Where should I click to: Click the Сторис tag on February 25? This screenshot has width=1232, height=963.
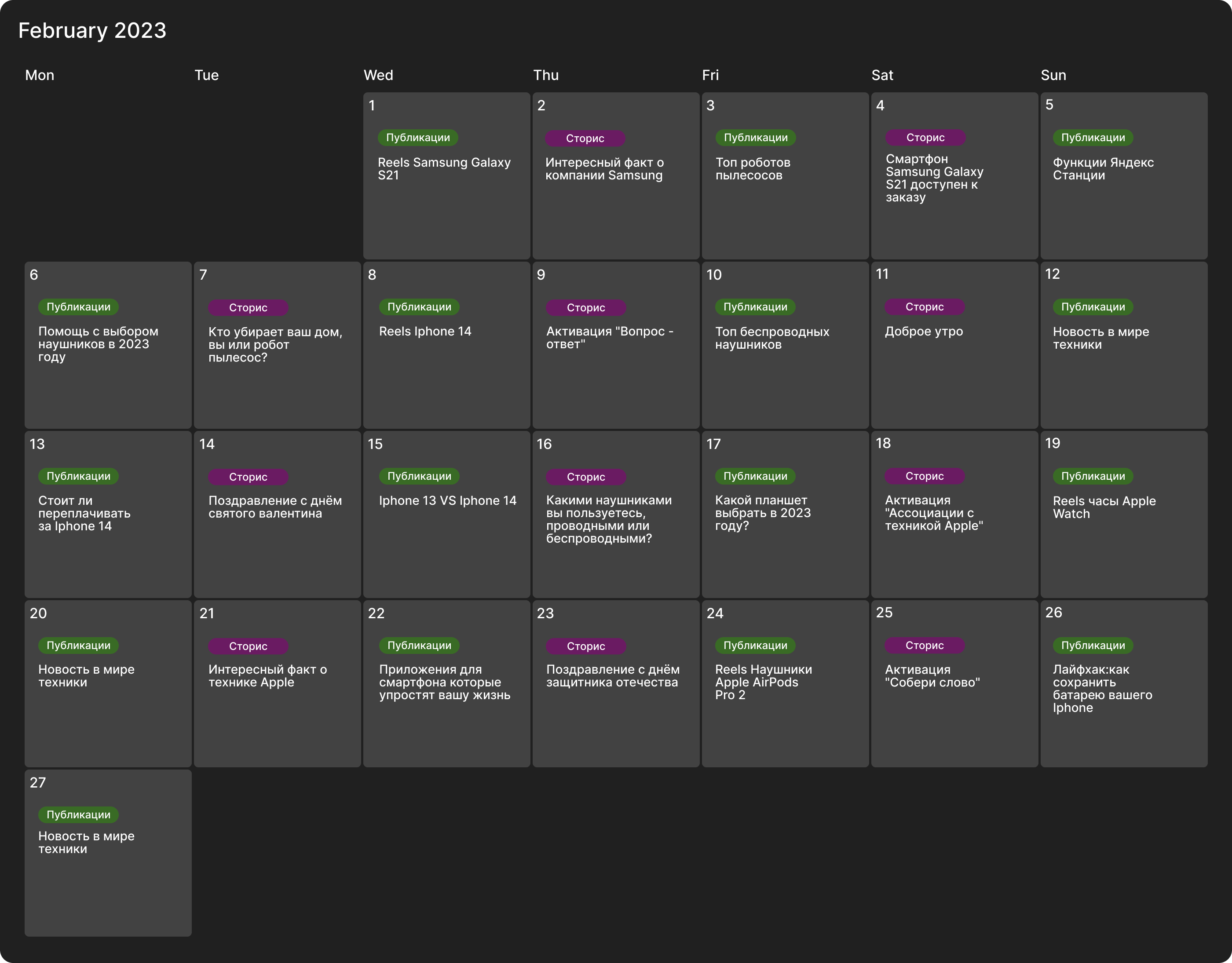coord(925,645)
